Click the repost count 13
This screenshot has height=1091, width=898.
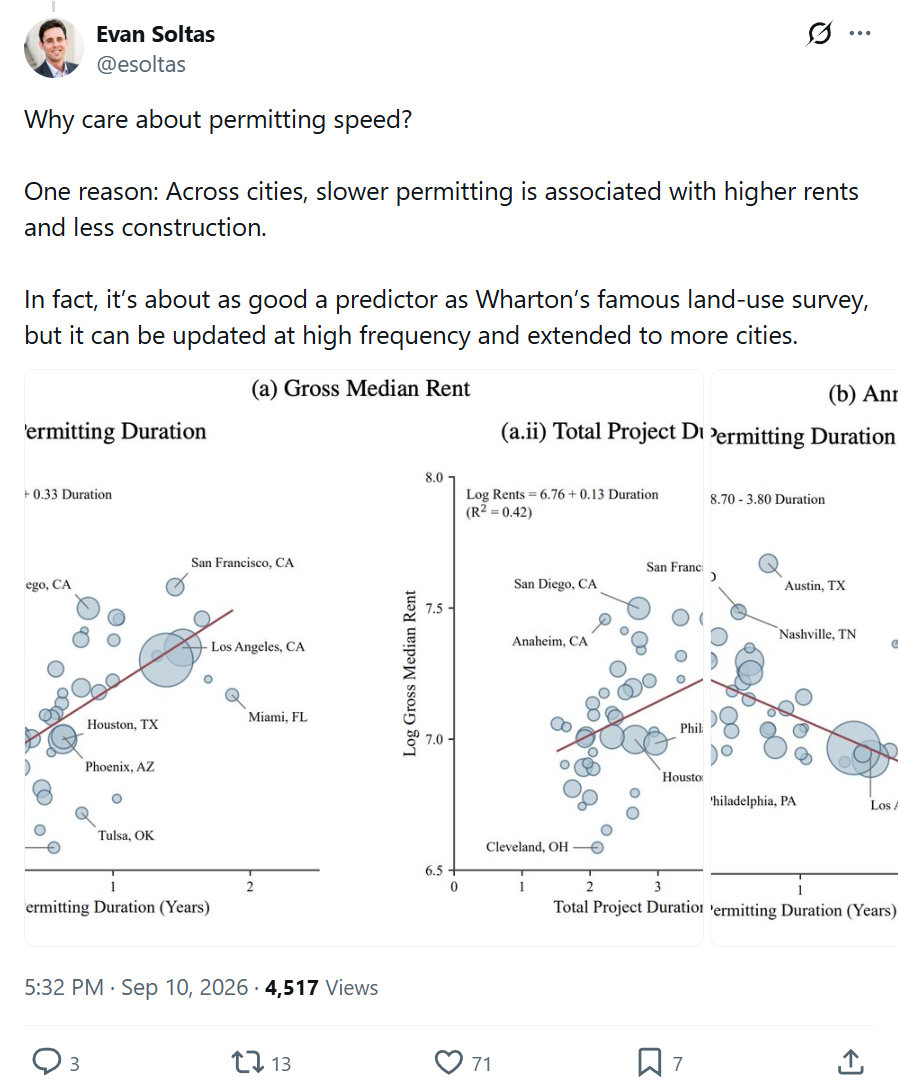point(281,1064)
